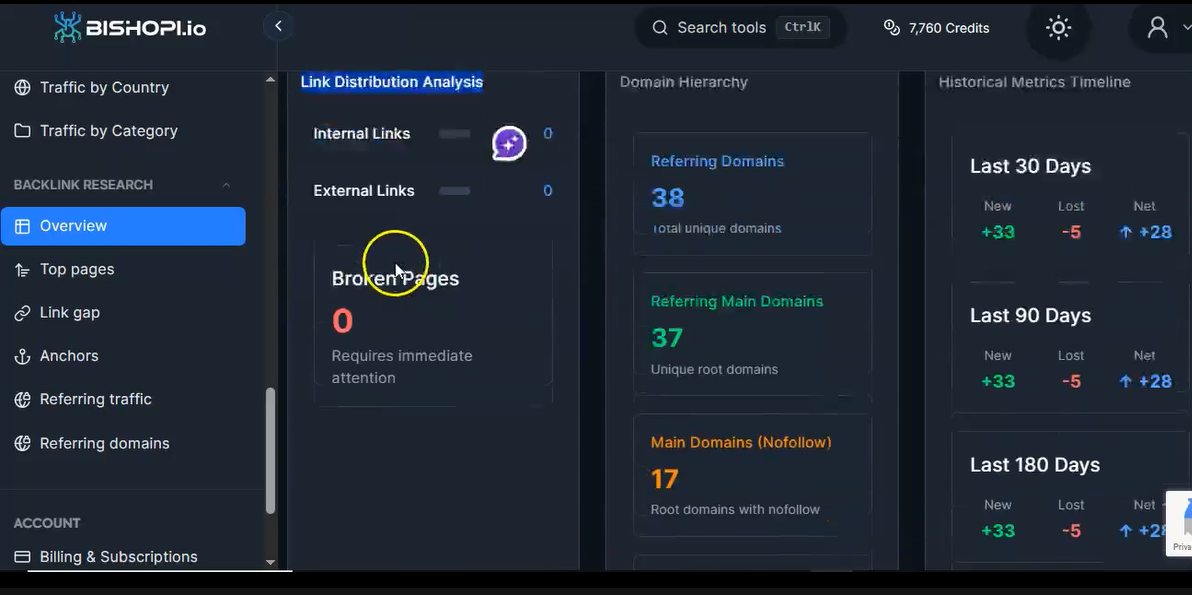Click the coins icon next to 7,760 Credits
Viewport: 1192px width, 595px height.
[891, 28]
